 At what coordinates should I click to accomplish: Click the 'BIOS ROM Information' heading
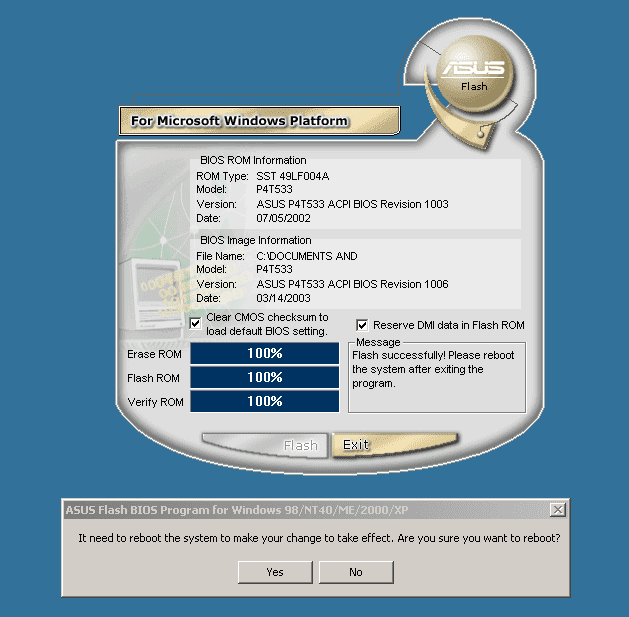[253, 160]
